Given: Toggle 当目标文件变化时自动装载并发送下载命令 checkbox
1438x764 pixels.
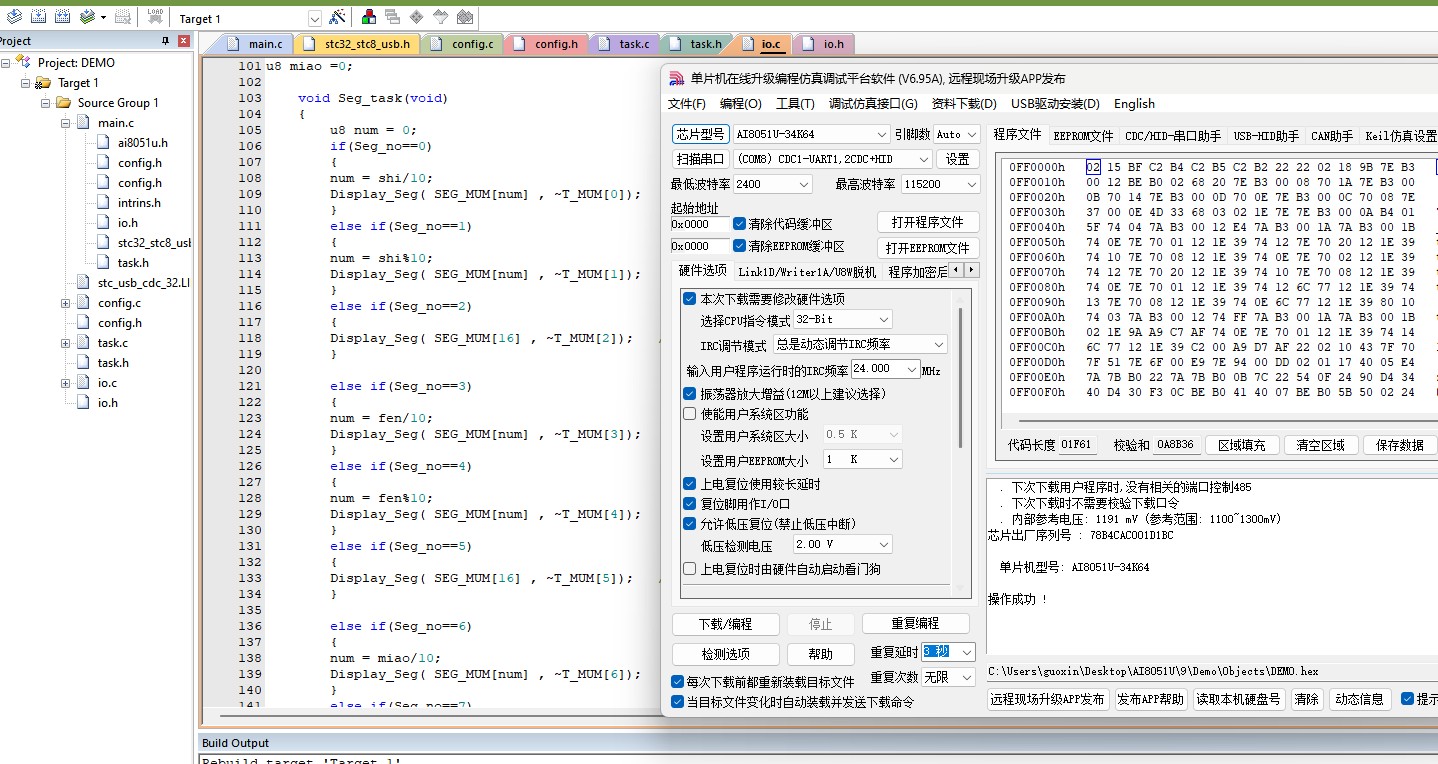Looking at the screenshot, I should [678, 702].
